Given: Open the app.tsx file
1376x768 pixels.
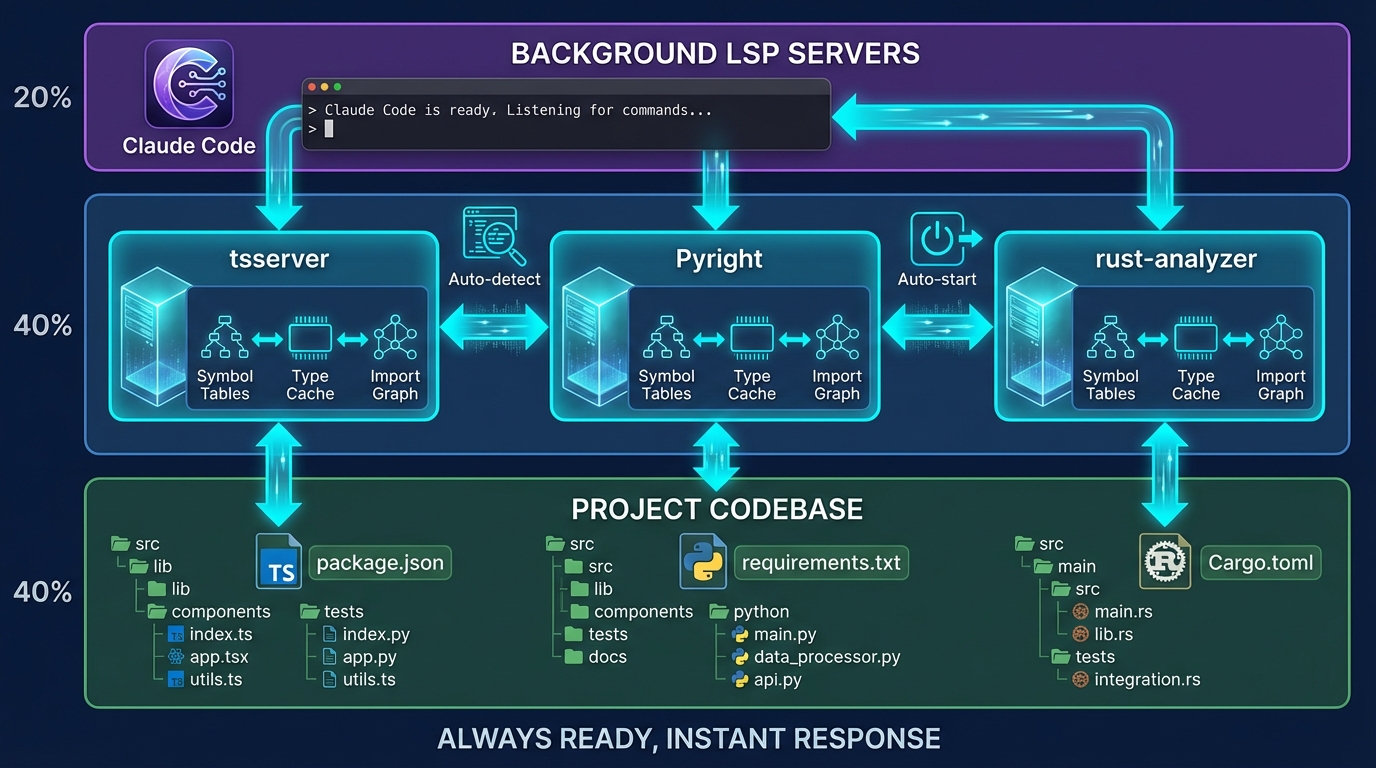Looking at the screenshot, I should (x=208, y=657).
